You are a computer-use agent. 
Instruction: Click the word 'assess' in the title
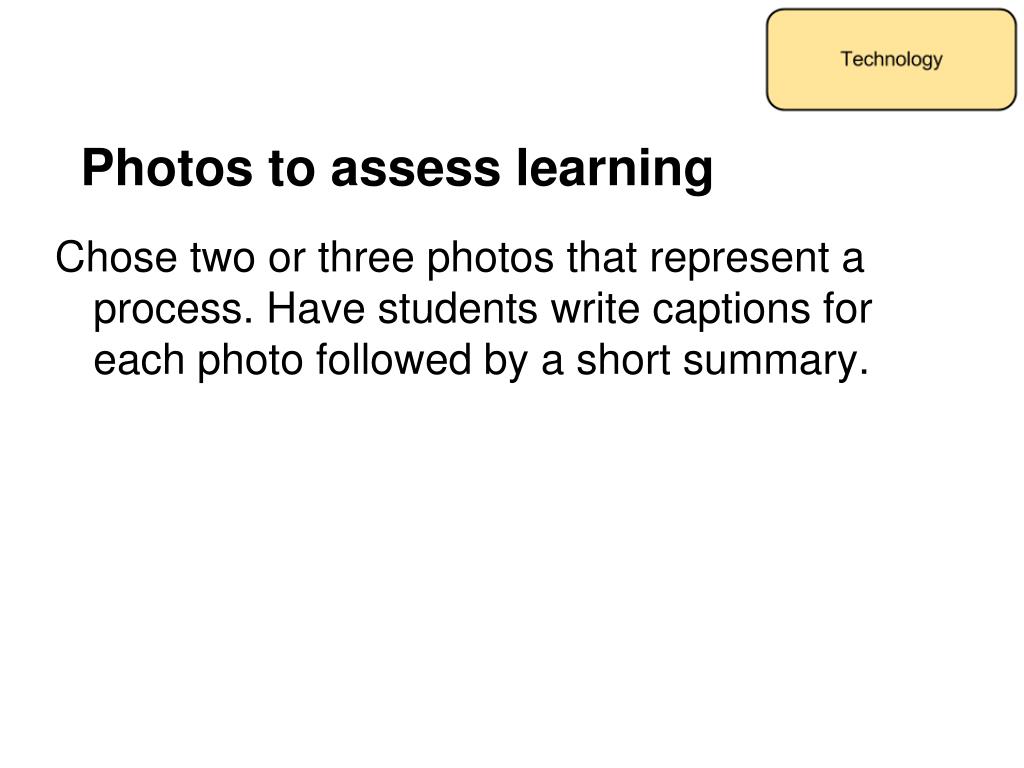point(415,169)
